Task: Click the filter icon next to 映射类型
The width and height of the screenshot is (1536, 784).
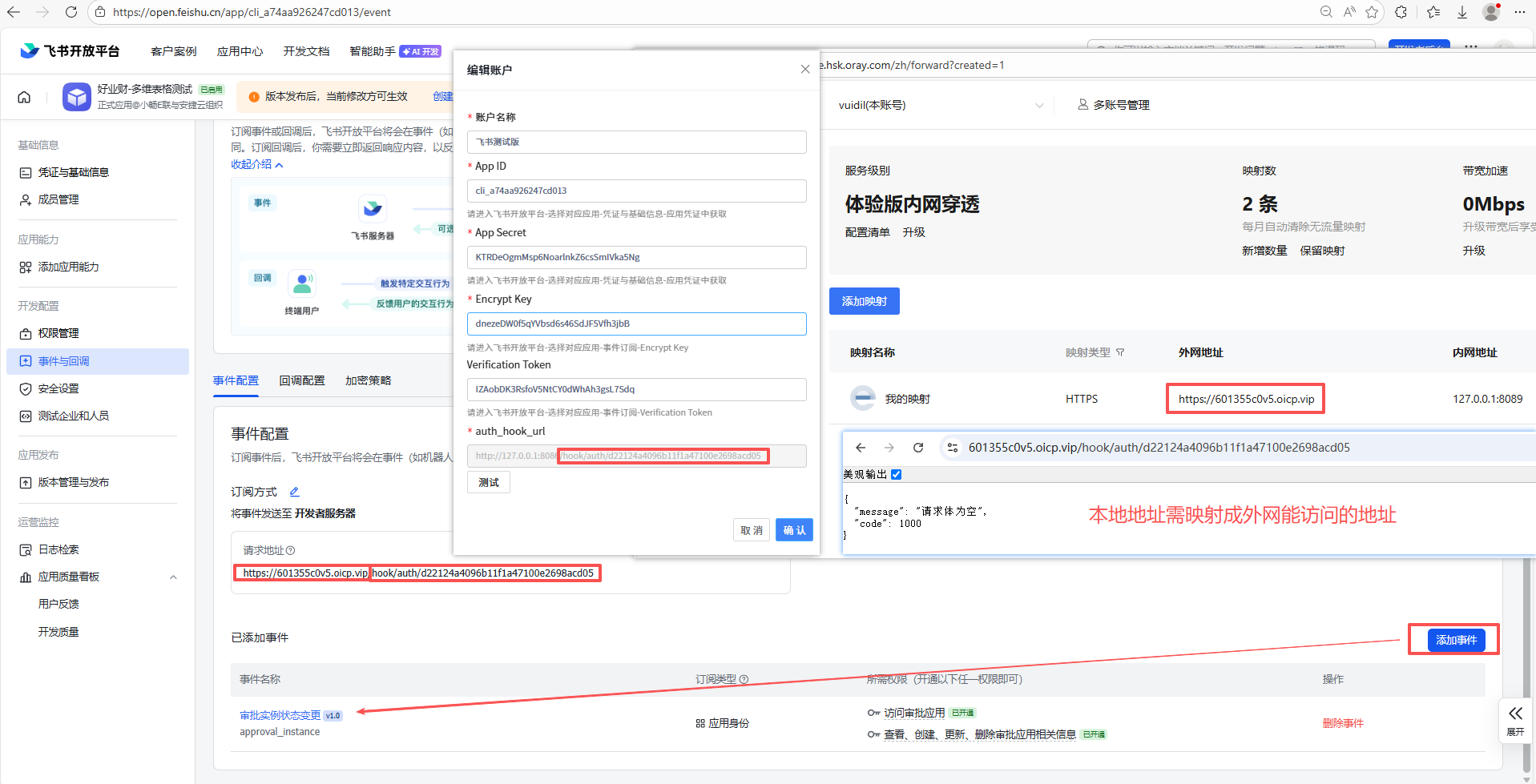Action: point(1120,352)
